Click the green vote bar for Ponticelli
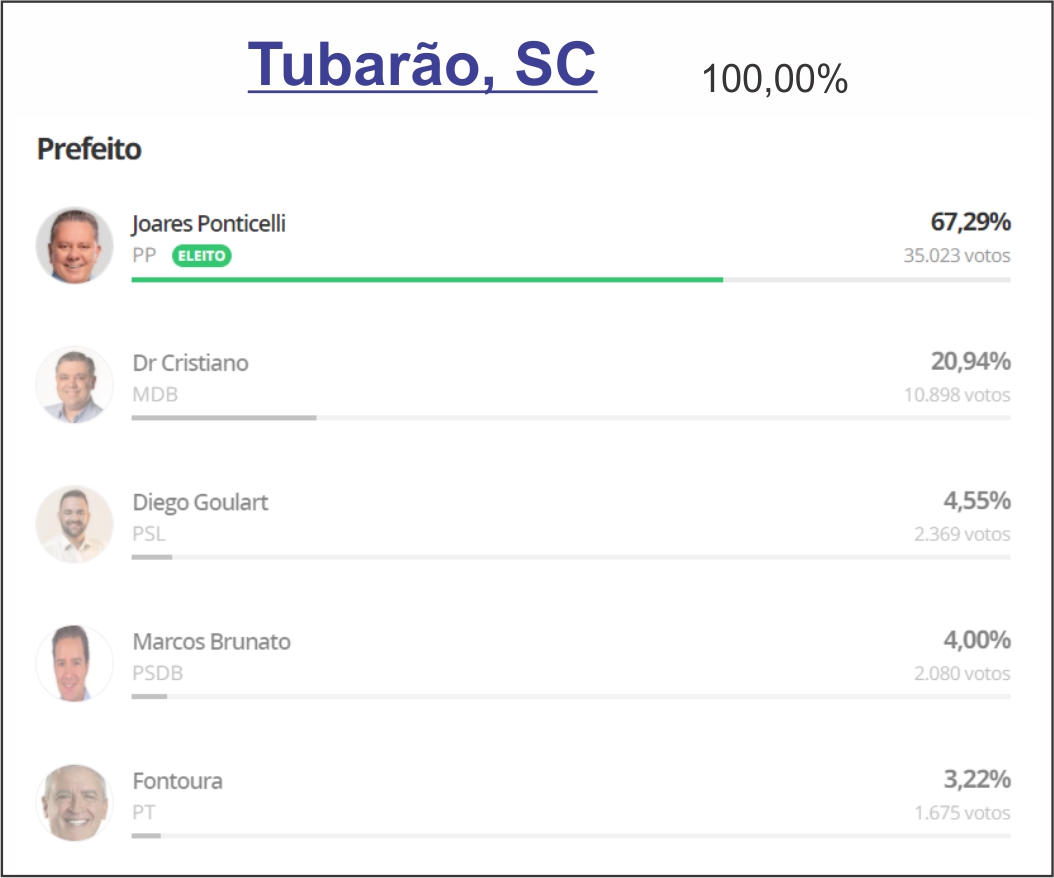Viewport: 1054px width, 878px height. point(427,280)
